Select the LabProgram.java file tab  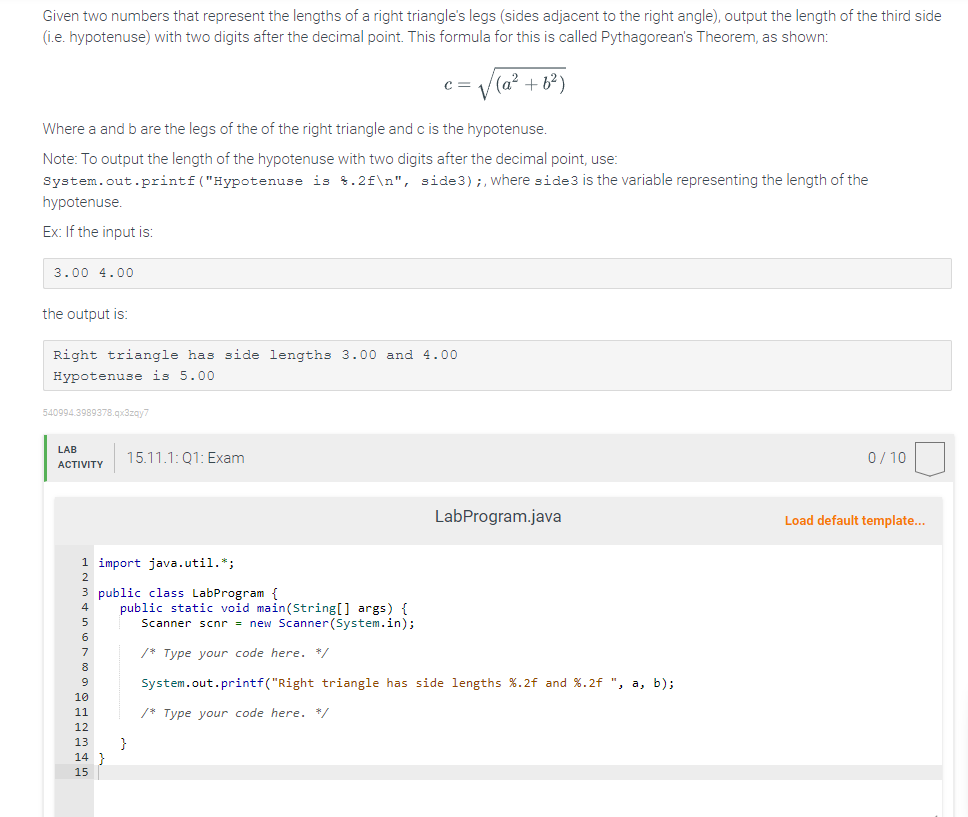(x=497, y=517)
